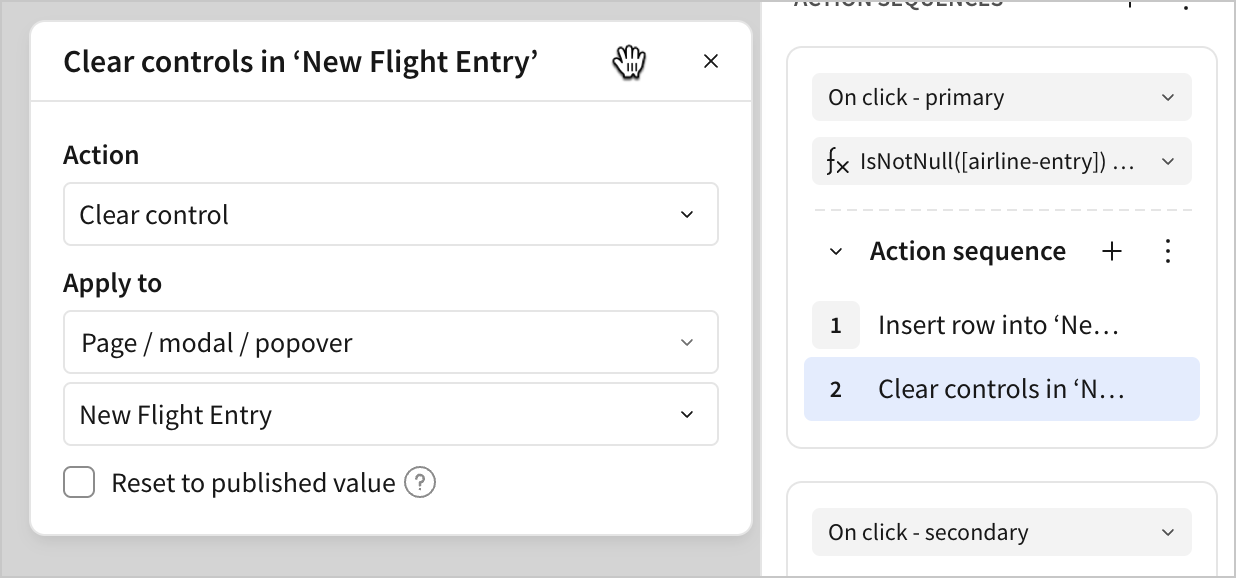This screenshot has width=1236, height=578.
Task: Click the Reset to published value label text
Action: click(253, 483)
